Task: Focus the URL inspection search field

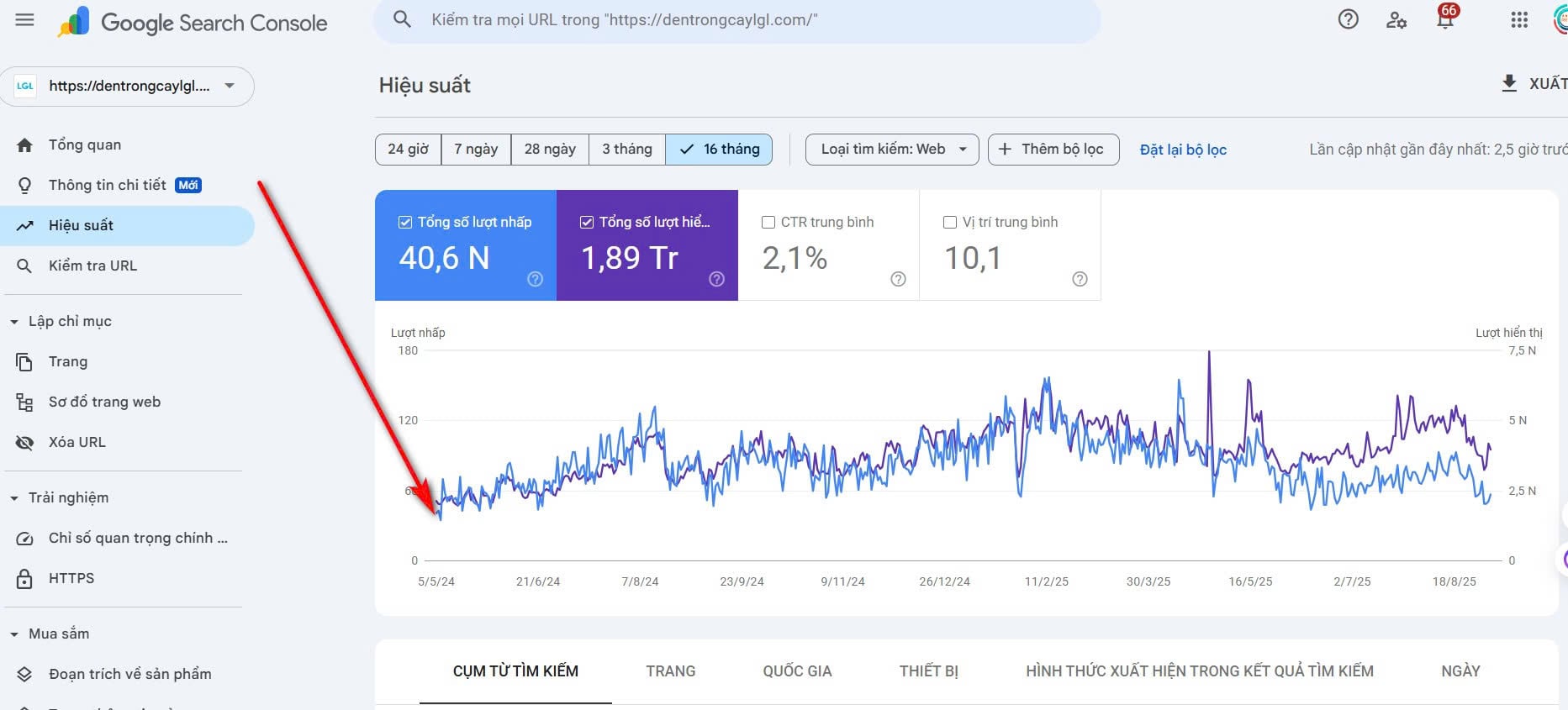Action: click(737, 19)
